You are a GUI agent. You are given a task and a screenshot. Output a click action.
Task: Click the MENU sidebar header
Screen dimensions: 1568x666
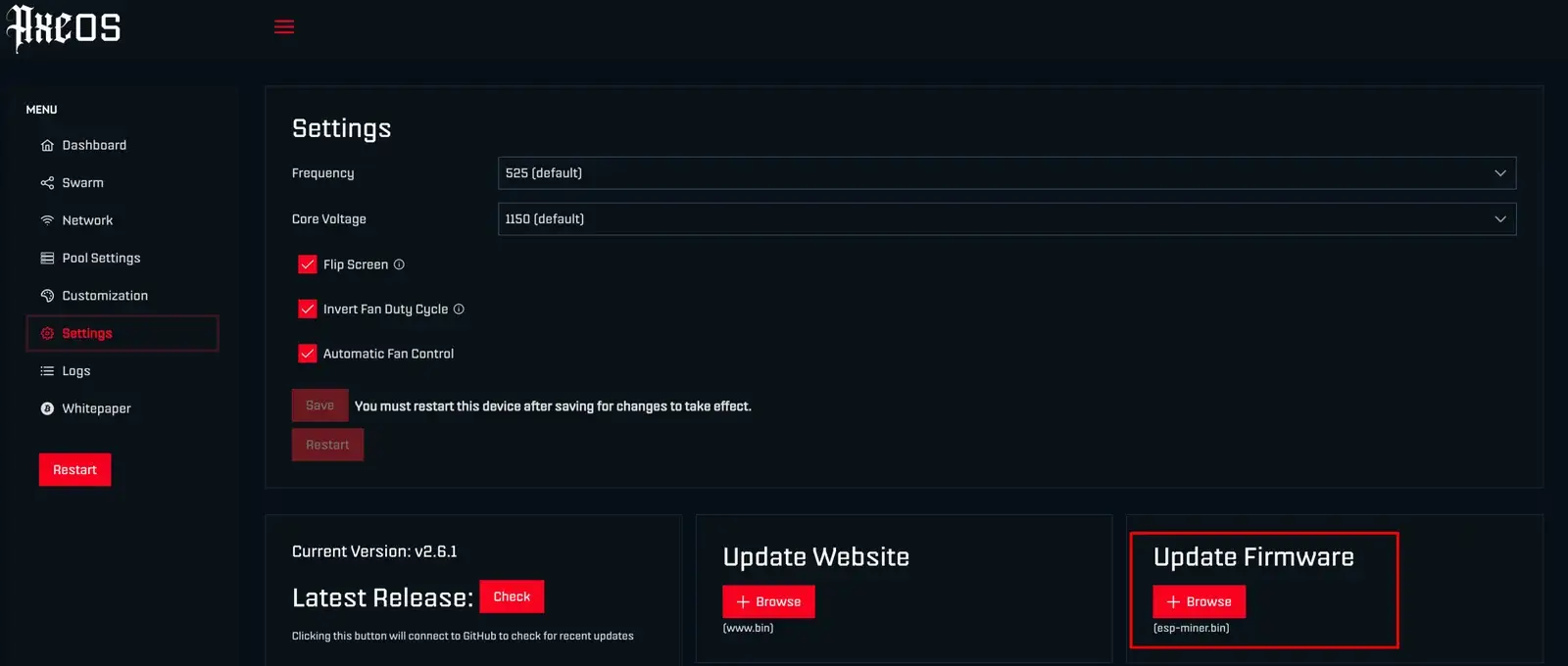(41, 110)
